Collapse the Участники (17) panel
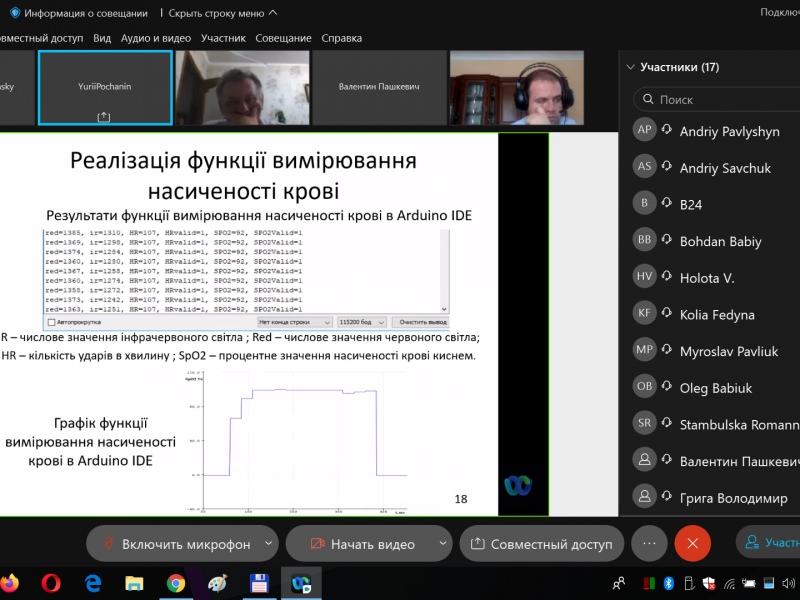This screenshot has width=800, height=600. [x=630, y=68]
